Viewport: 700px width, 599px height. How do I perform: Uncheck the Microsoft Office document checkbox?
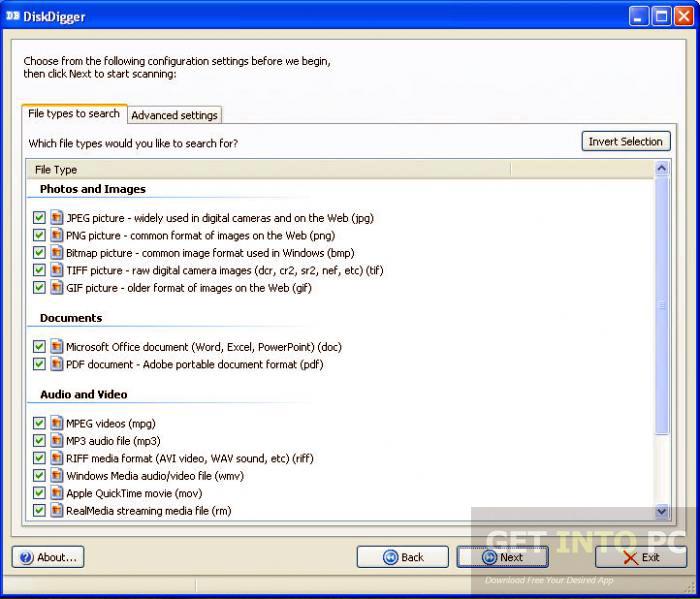point(39,347)
